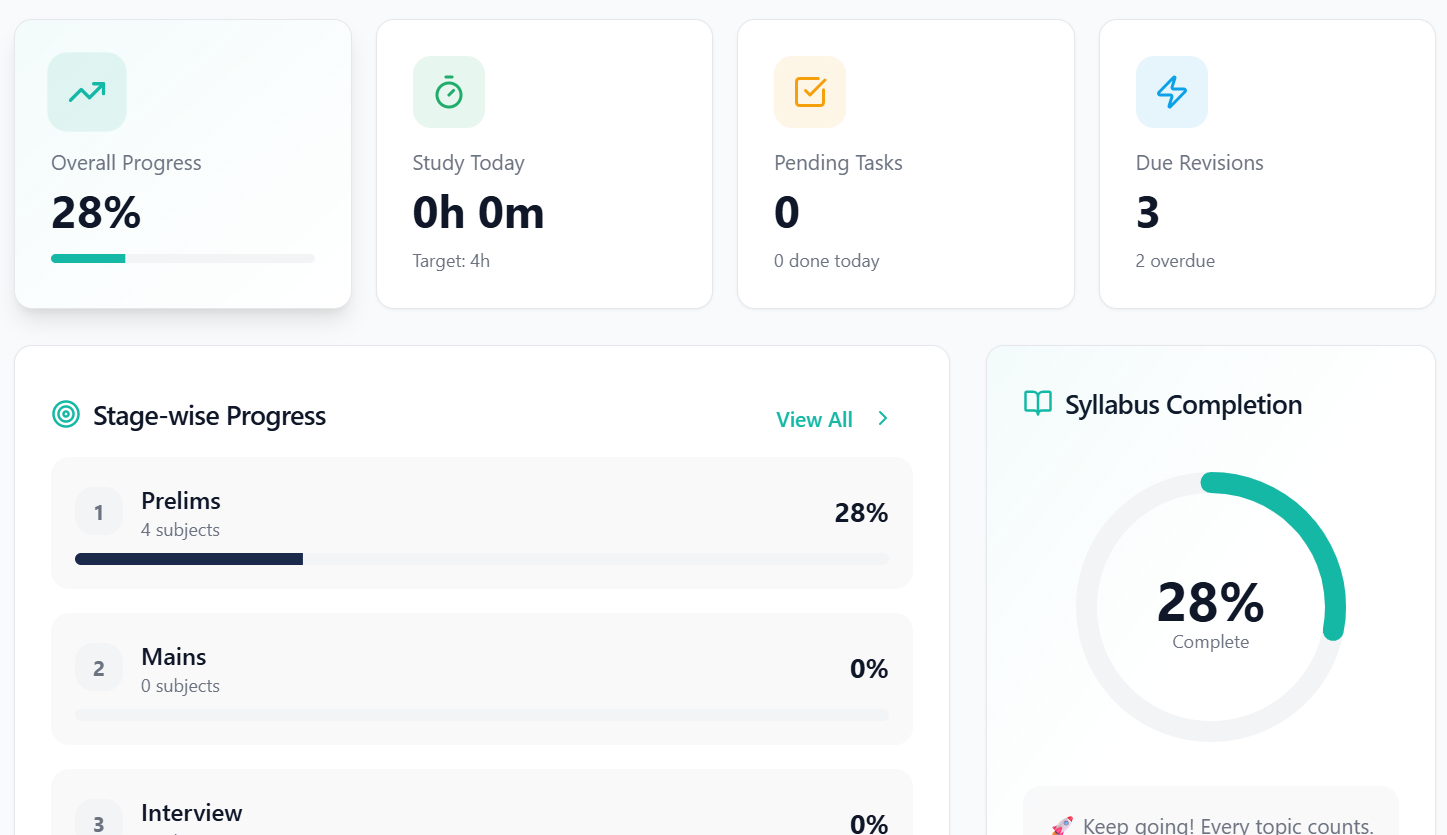Image resolution: width=1447 pixels, height=835 pixels.
Task: Click the Pending Tasks checkbox icon
Action: (810, 92)
